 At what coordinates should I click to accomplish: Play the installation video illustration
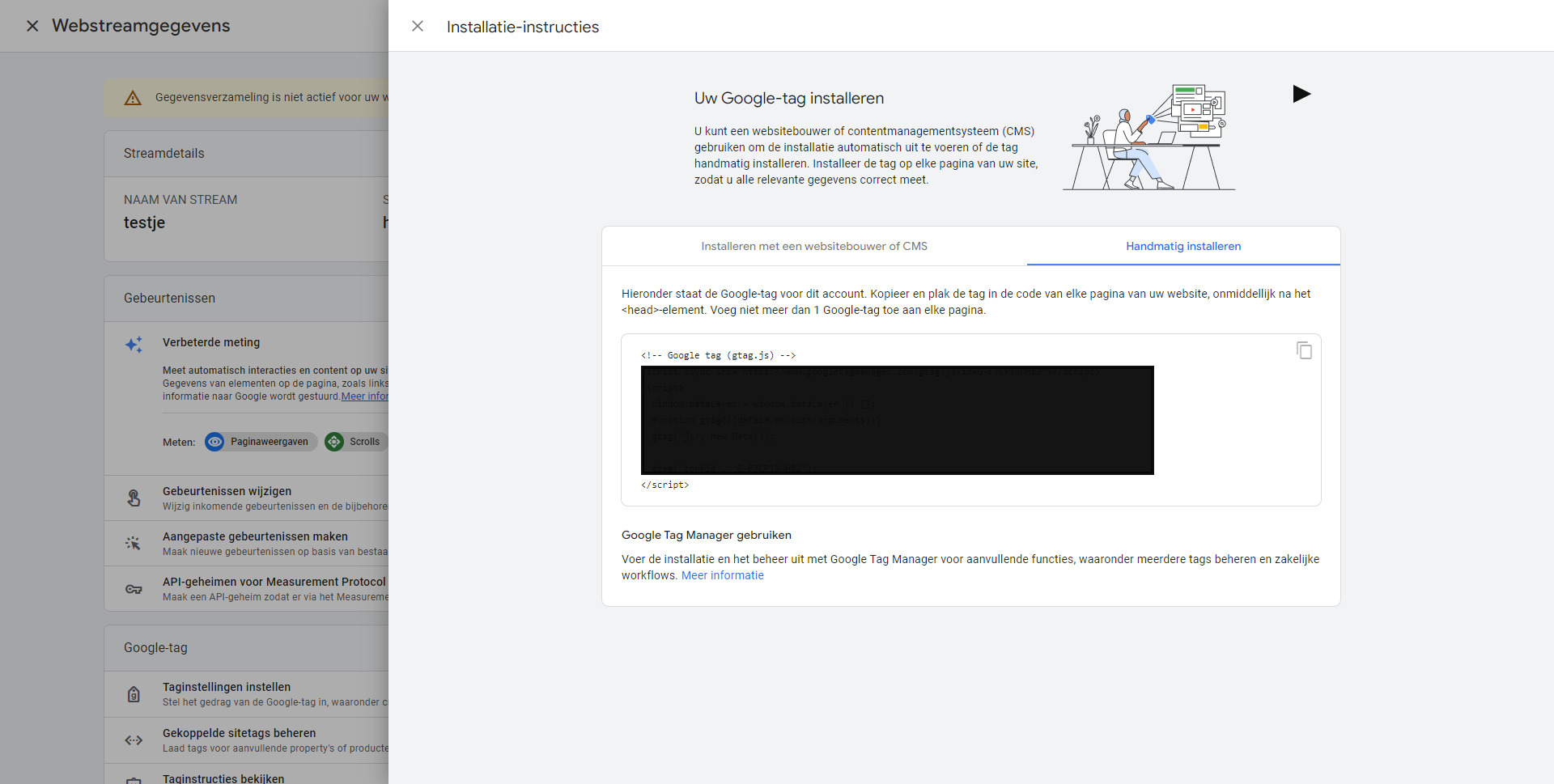[1301, 94]
